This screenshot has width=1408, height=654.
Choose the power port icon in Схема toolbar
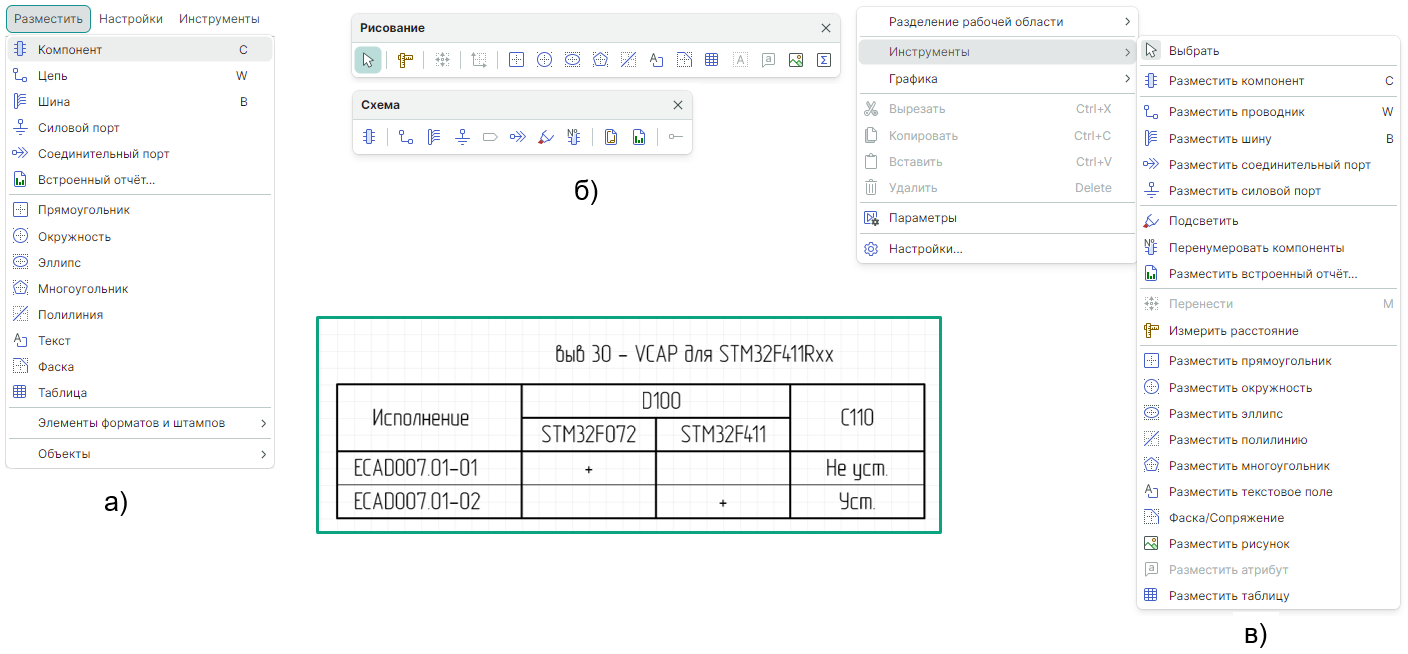[462, 137]
